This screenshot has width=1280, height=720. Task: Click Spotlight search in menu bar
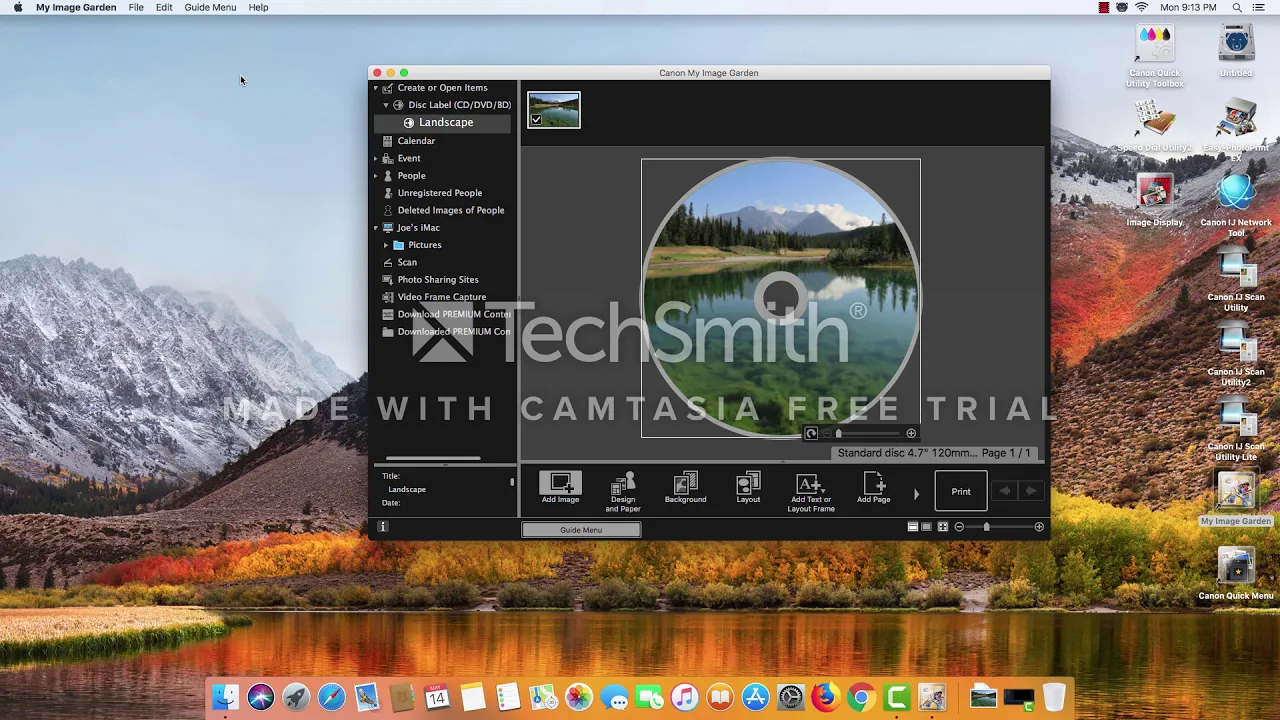[x=1237, y=7]
